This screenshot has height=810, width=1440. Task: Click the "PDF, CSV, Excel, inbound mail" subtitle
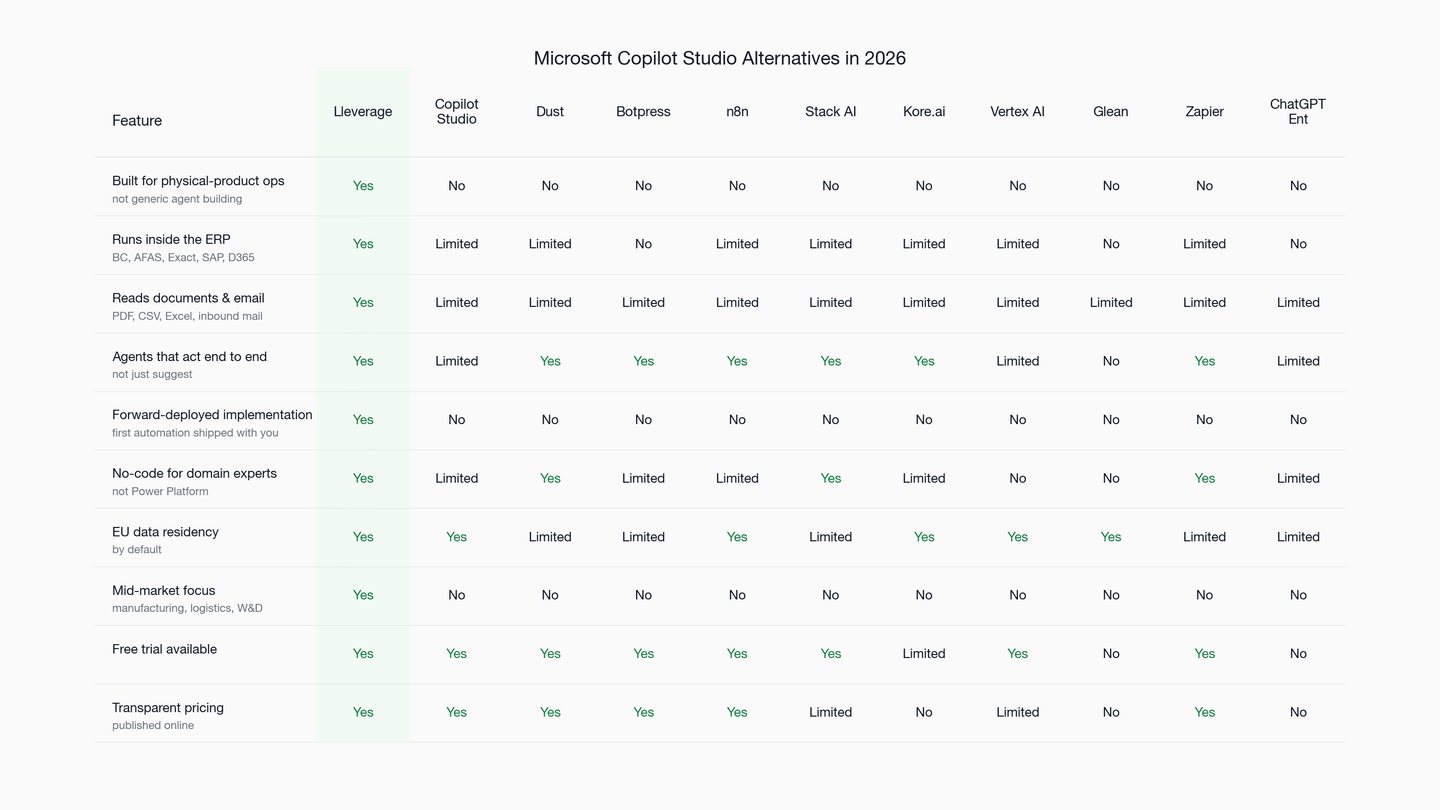coord(187,316)
